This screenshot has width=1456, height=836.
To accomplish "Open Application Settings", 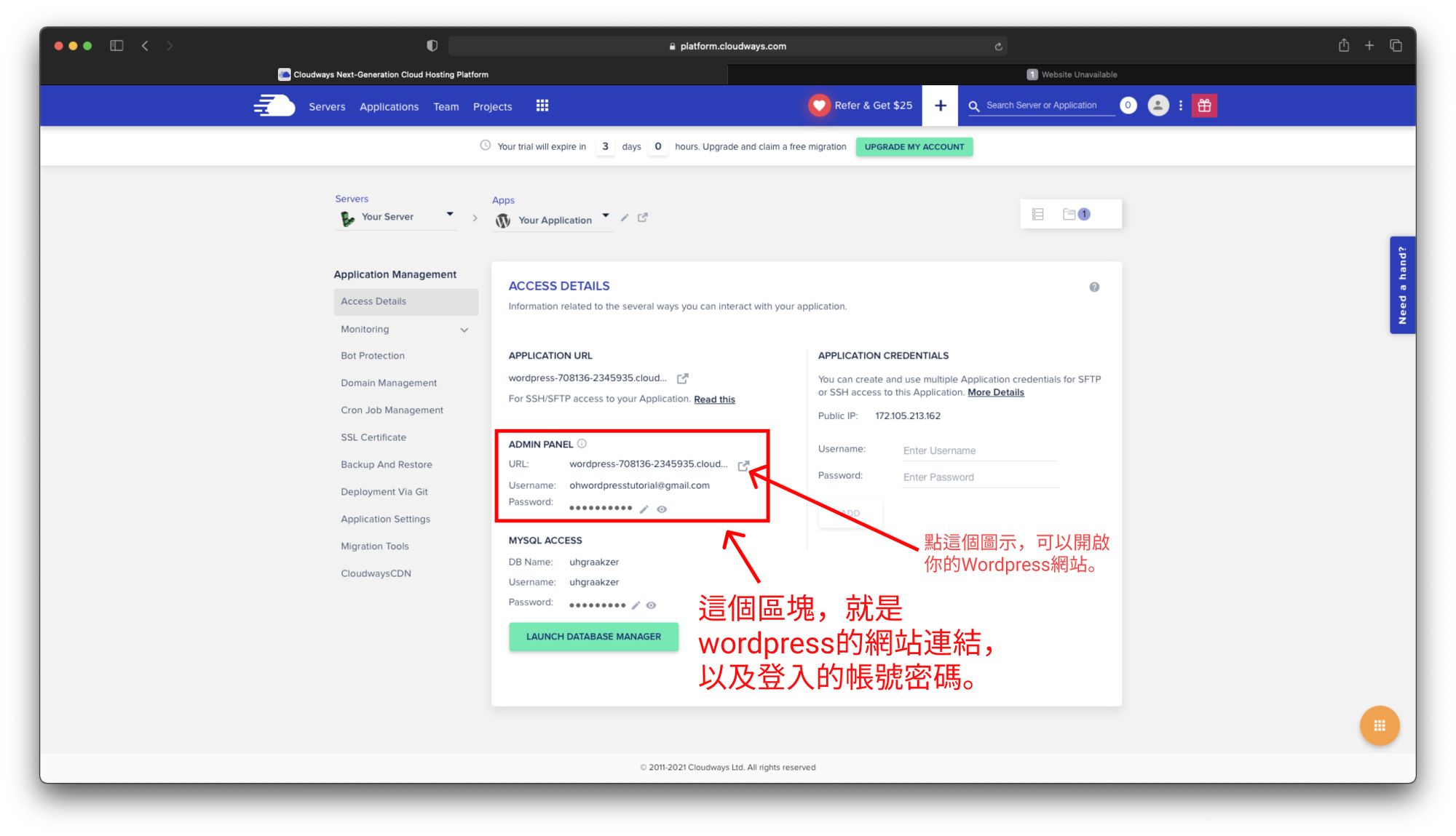I will [x=385, y=519].
